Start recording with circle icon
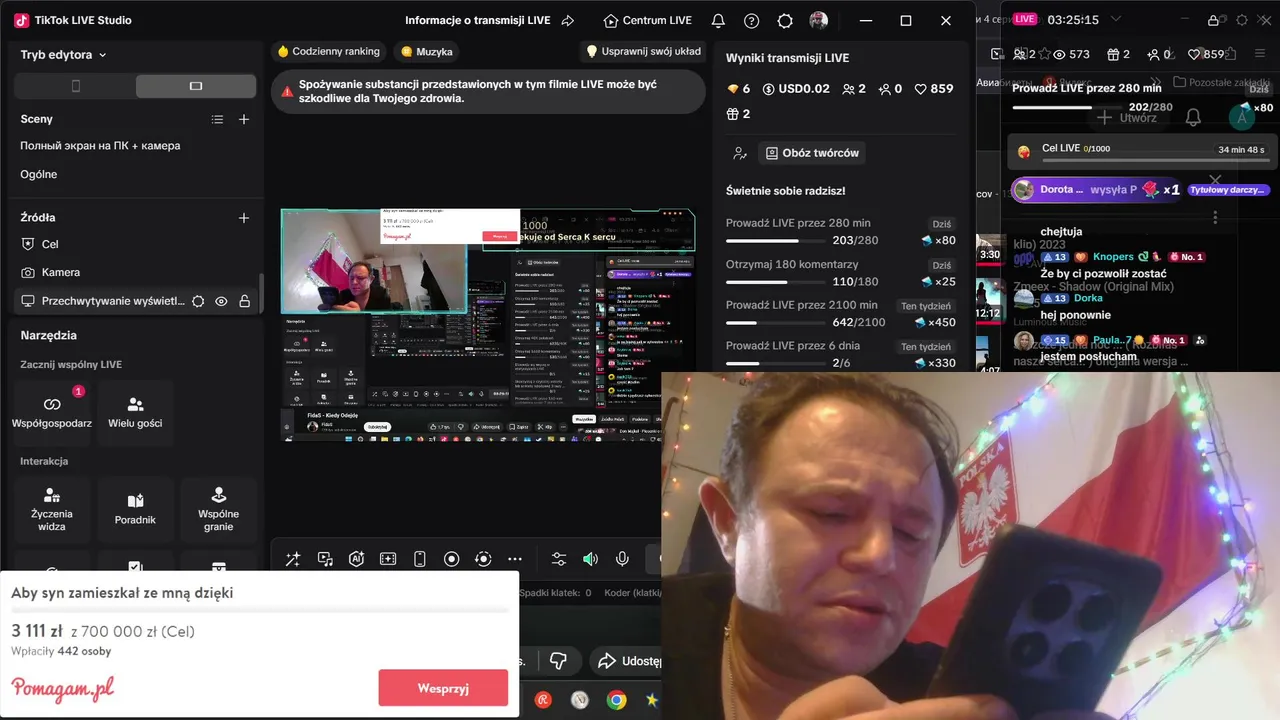Screen dimensions: 1280x720 [451, 559]
